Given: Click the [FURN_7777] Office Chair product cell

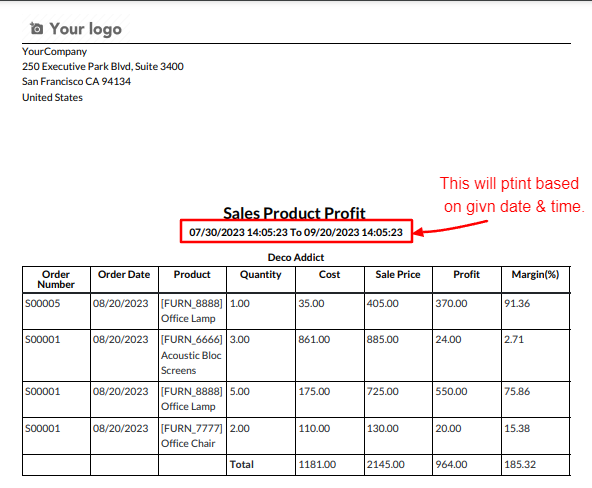Looking at the screenshot, I should tap(192, 436).
